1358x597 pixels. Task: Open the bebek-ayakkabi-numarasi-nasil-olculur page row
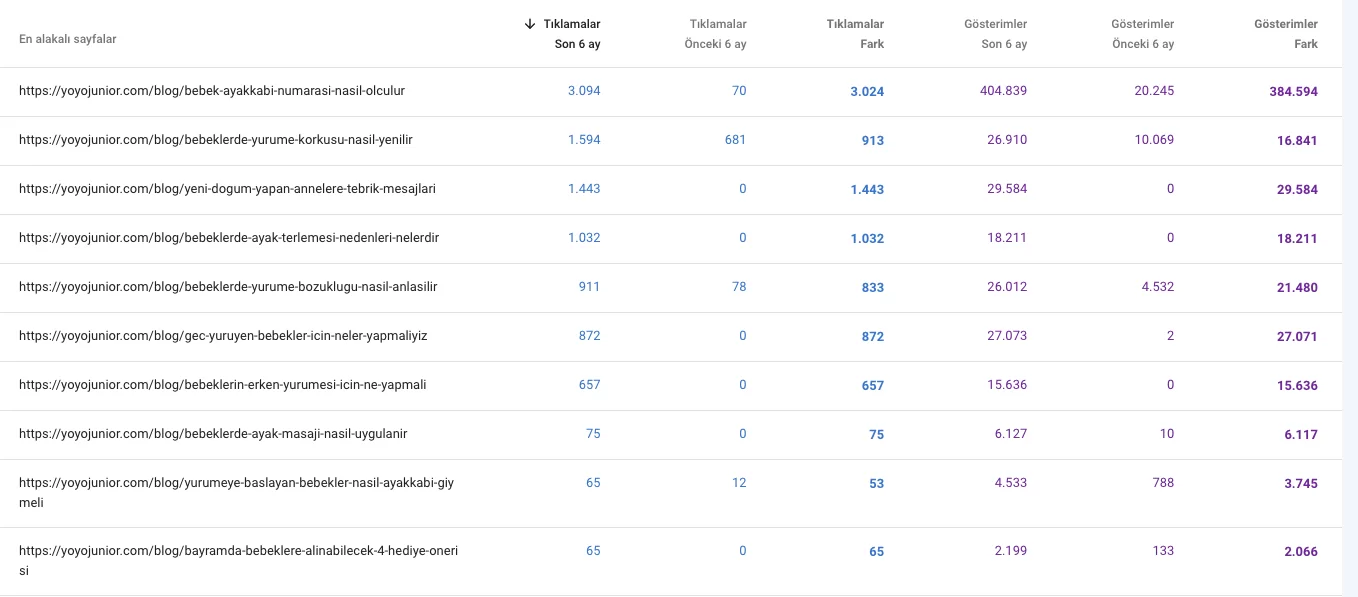(x=212, y=91)
